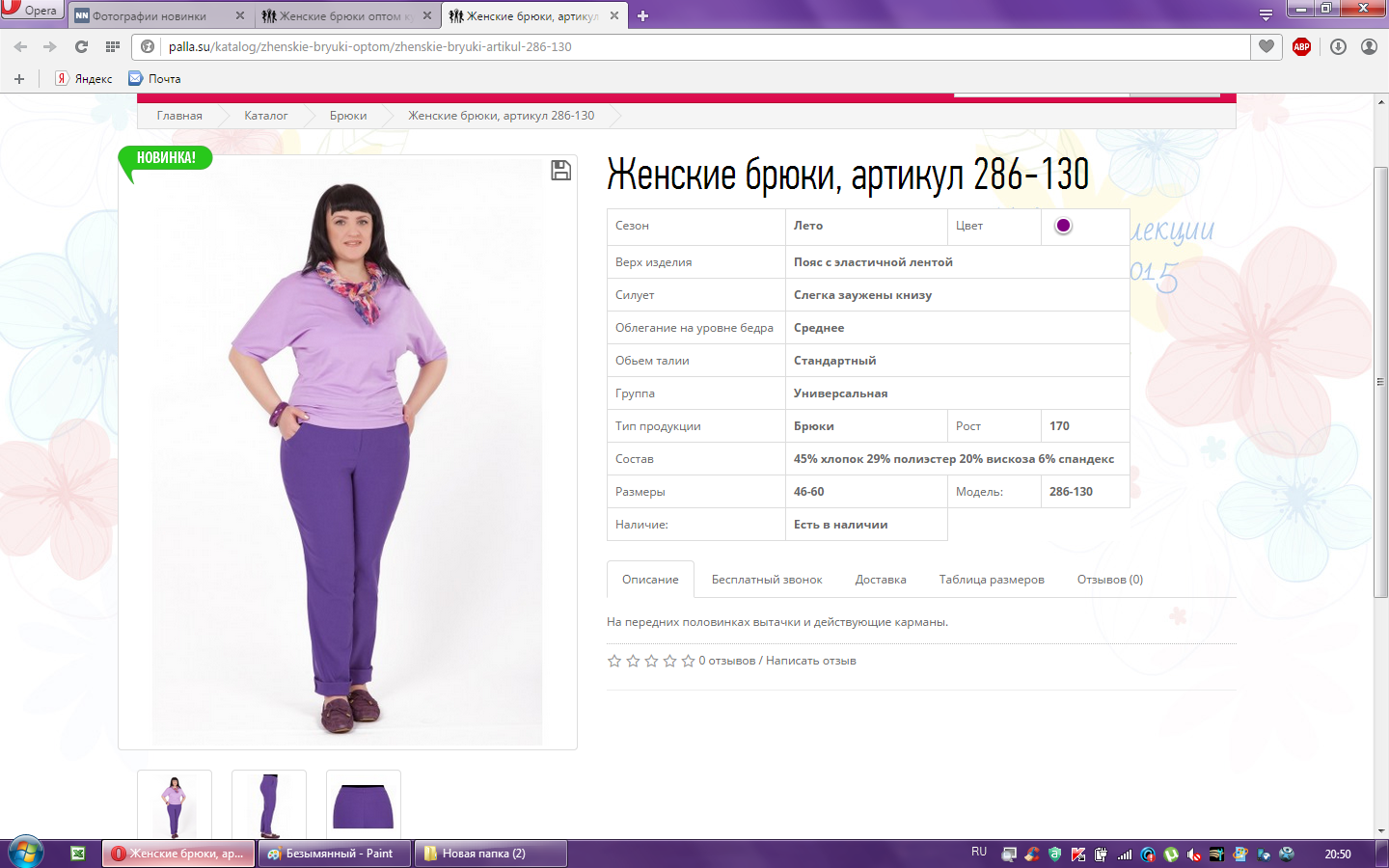Open the Яндекс bookmark
The height and width of the screenshot is (868, 1389).
(84, 79)
